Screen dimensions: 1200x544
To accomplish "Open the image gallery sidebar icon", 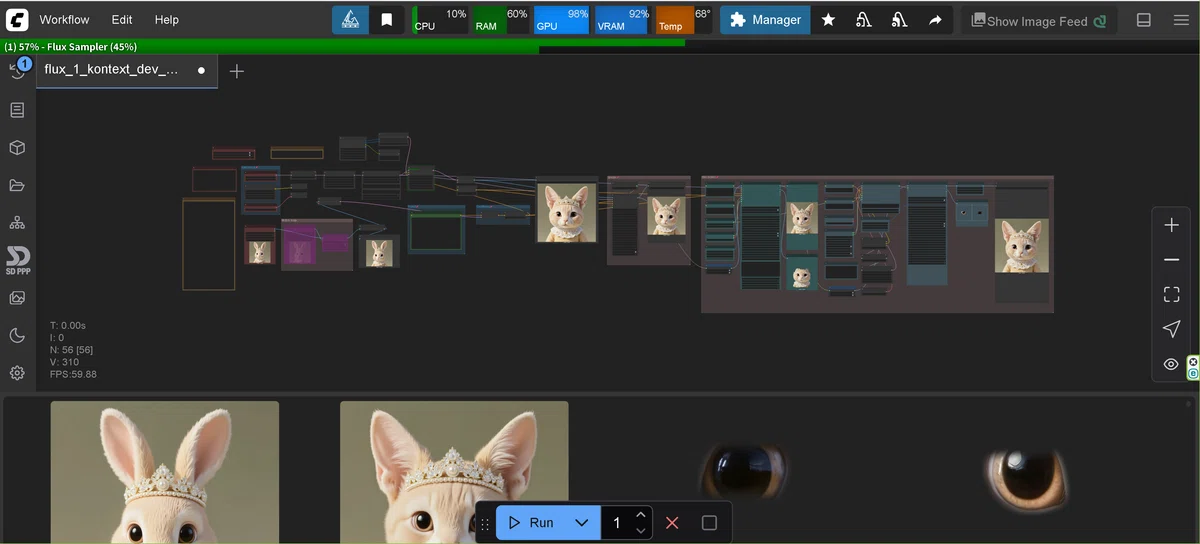I will (x=17, y=298).
